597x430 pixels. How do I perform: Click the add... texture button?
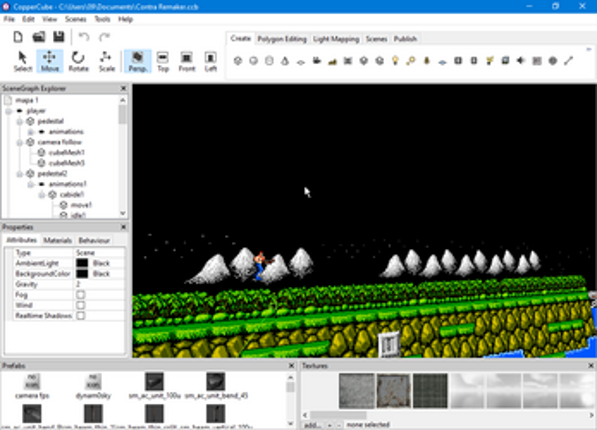pos(314,425)
